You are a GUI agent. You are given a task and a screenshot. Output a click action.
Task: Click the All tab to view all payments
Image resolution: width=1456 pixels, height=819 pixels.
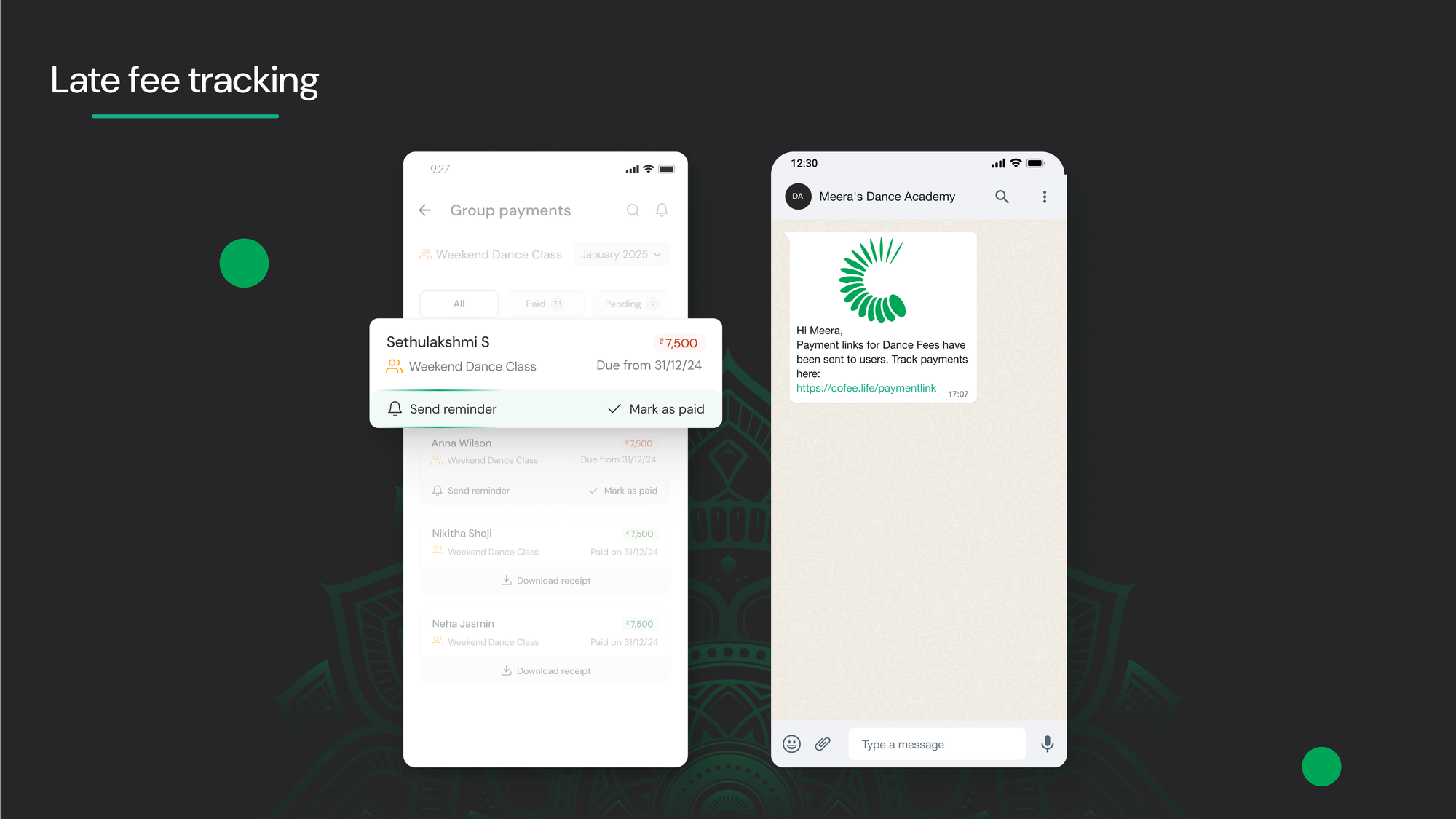(459, 304)
